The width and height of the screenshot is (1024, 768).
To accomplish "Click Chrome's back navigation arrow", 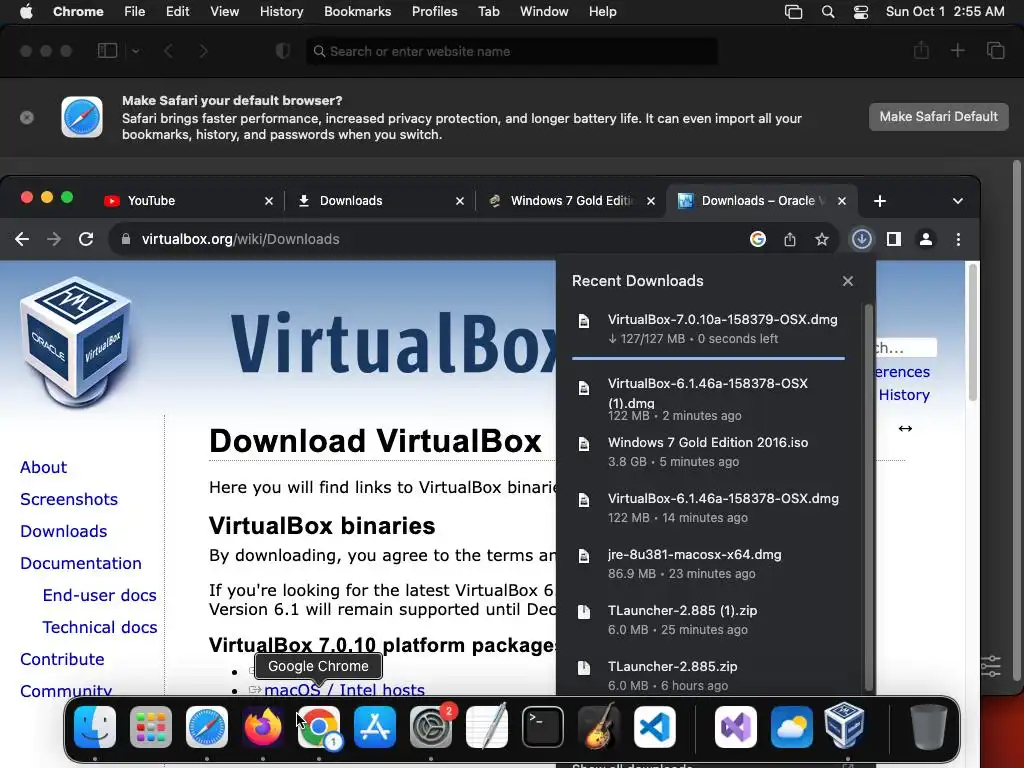I will [22, 239].
